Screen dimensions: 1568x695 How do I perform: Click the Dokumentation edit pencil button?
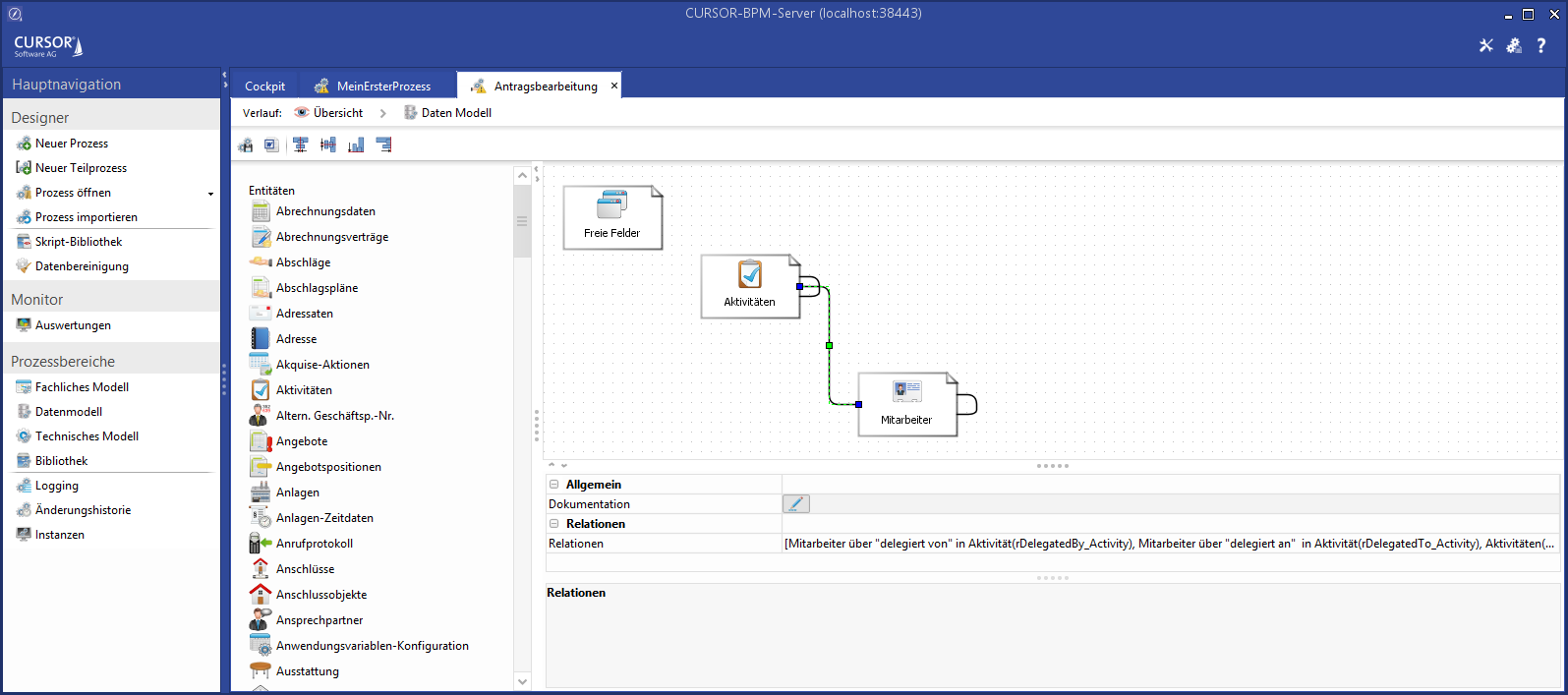[x=795, y=504]
